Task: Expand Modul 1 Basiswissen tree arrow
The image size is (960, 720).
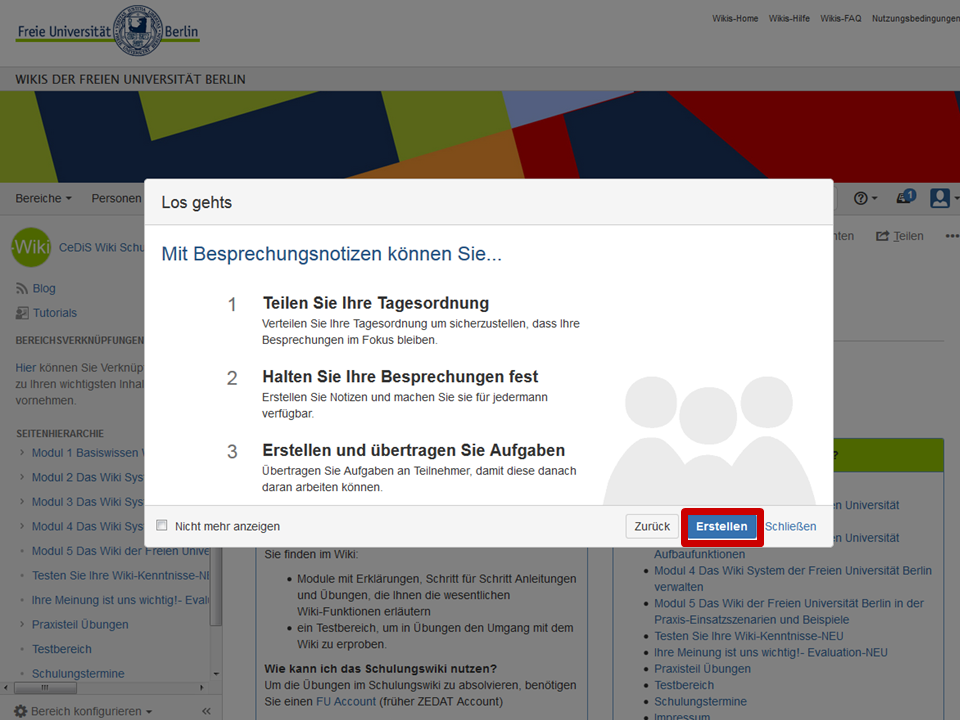Action: click(22, 452)
